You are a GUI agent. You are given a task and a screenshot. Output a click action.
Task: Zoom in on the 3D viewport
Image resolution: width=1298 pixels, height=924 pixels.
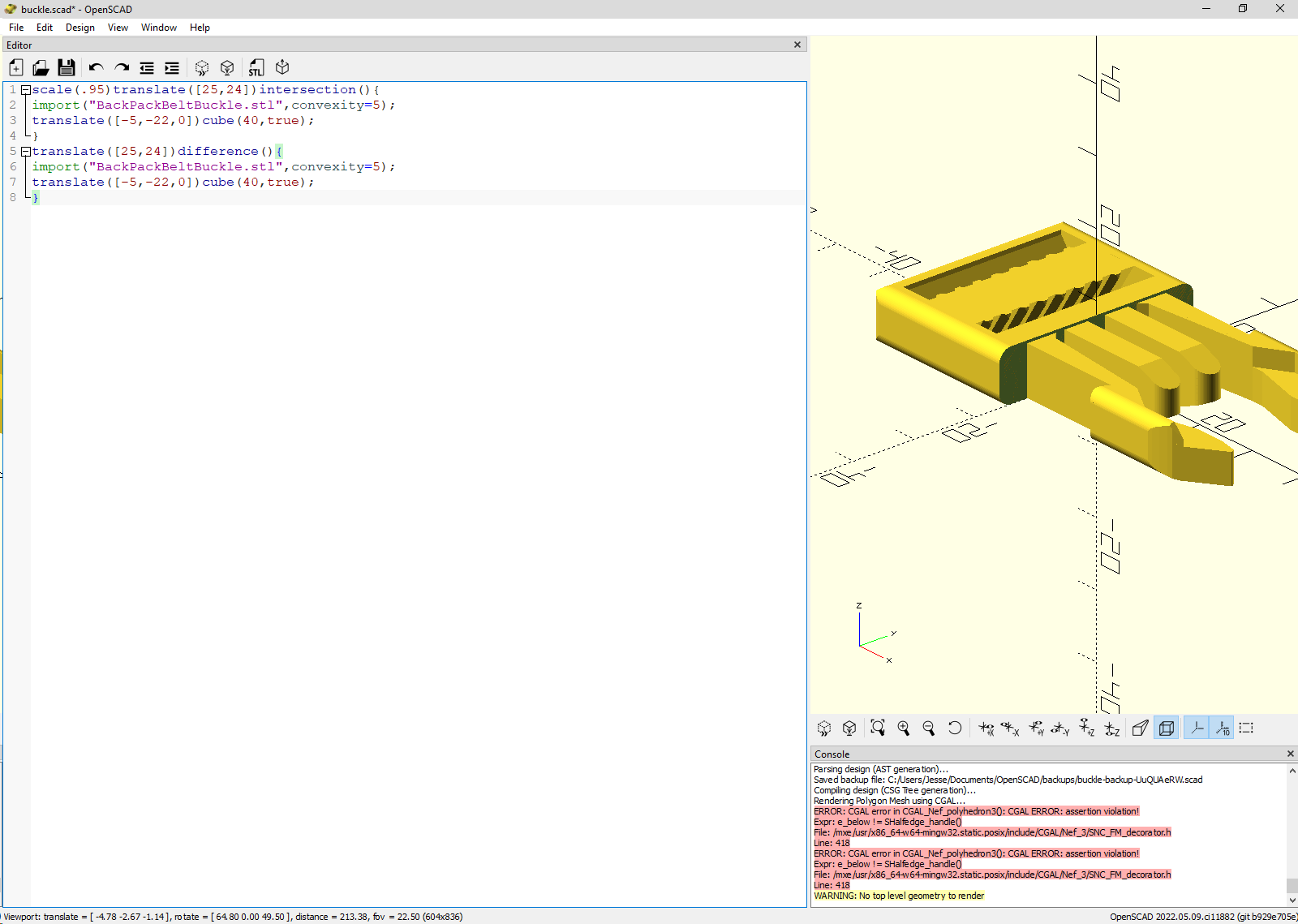[x=903, y=728]
